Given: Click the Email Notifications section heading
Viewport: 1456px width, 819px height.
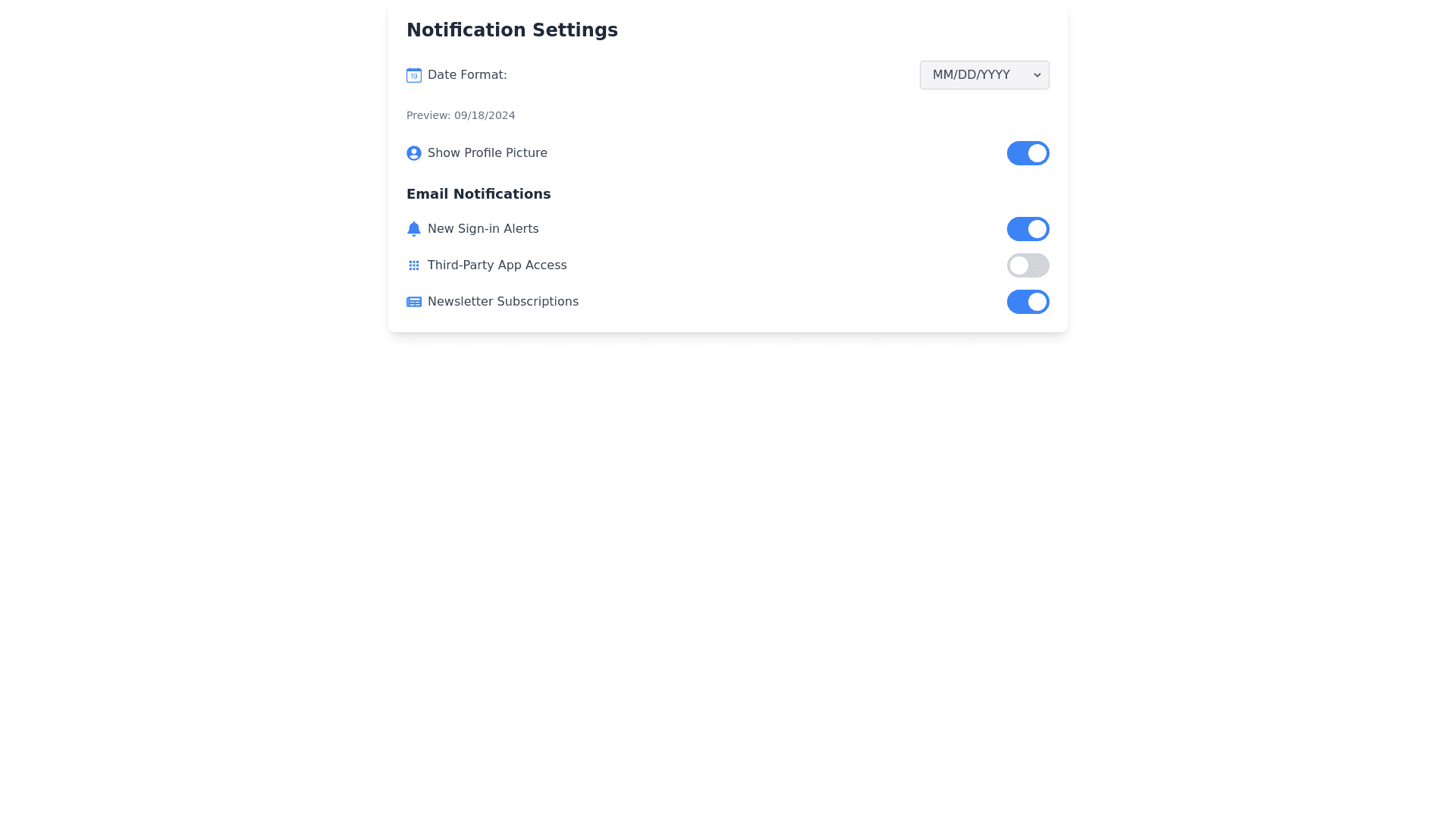Looking at the screenshot, I should pos(479,194).
